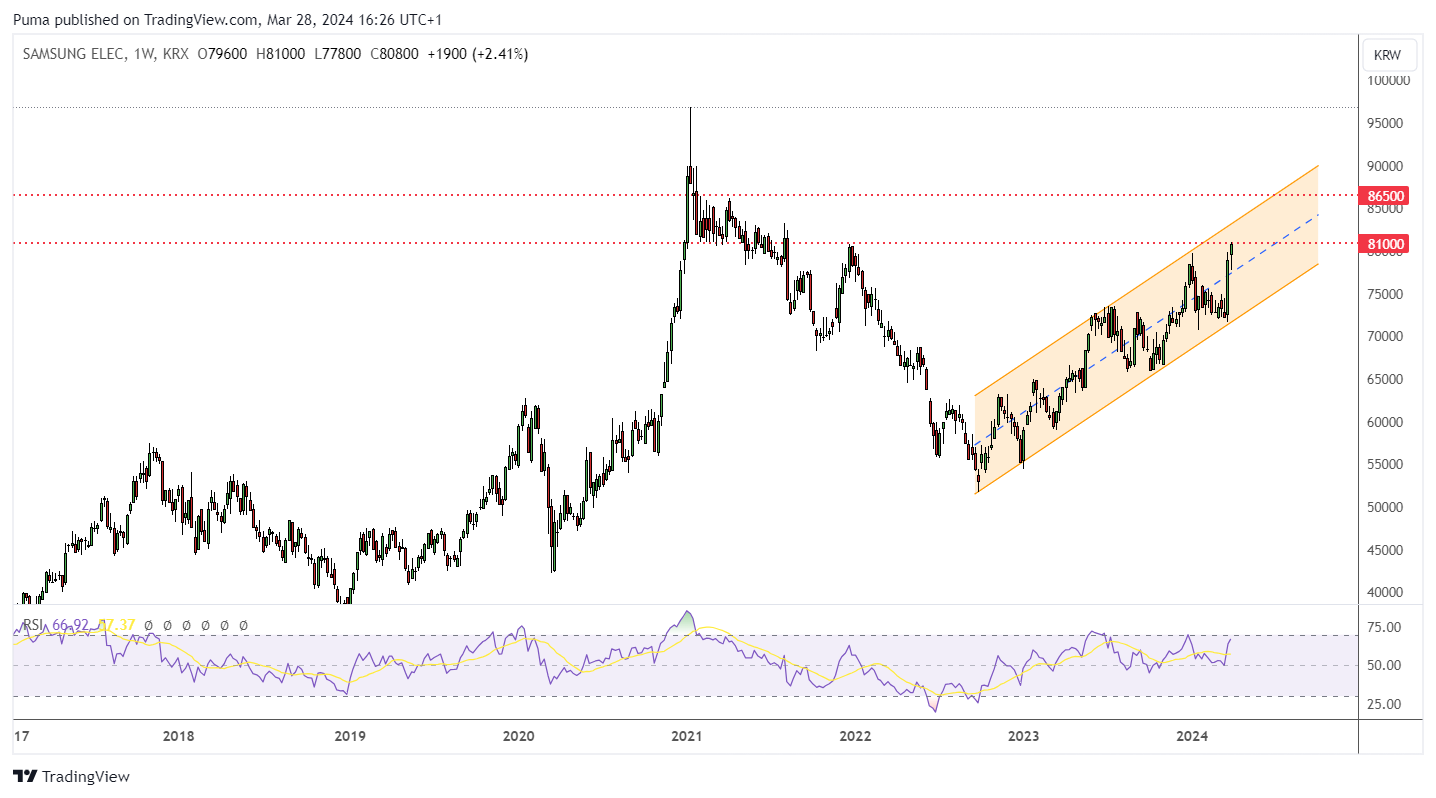Click the 2022 year label on time axis
The width and height of the screenshot is (1436, 798).
(855, 737)
